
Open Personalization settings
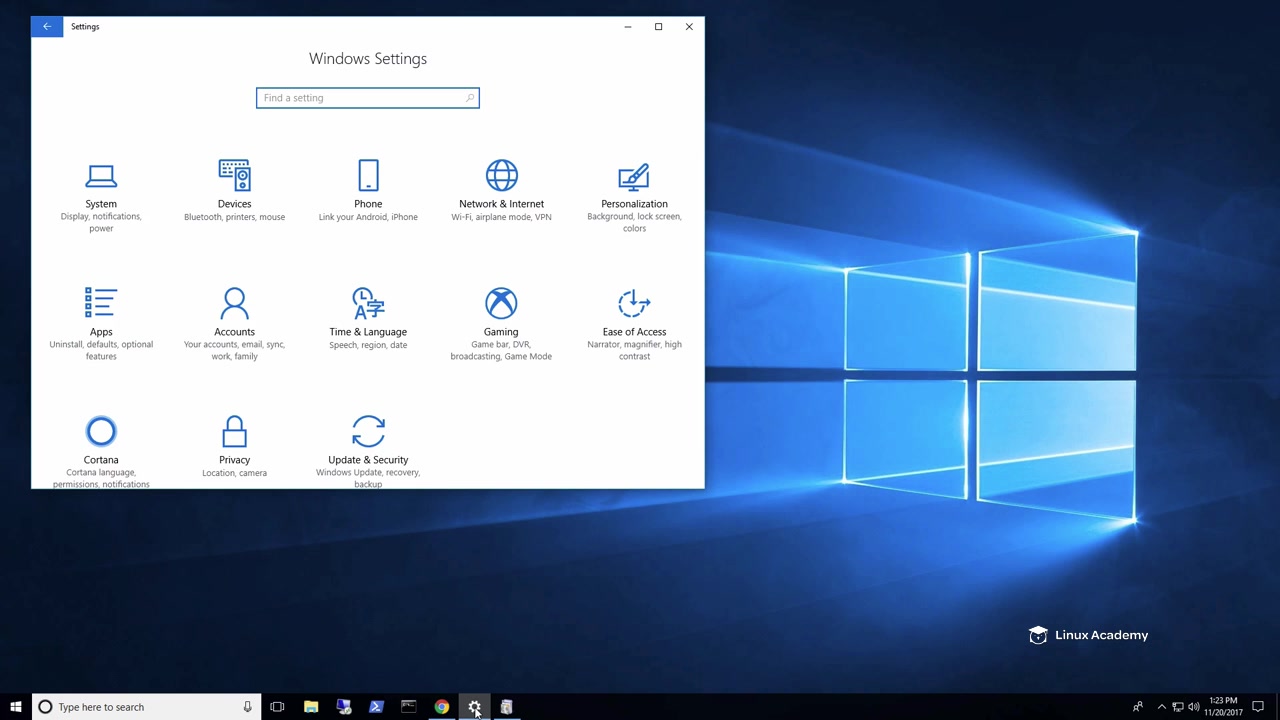(634, 195)
